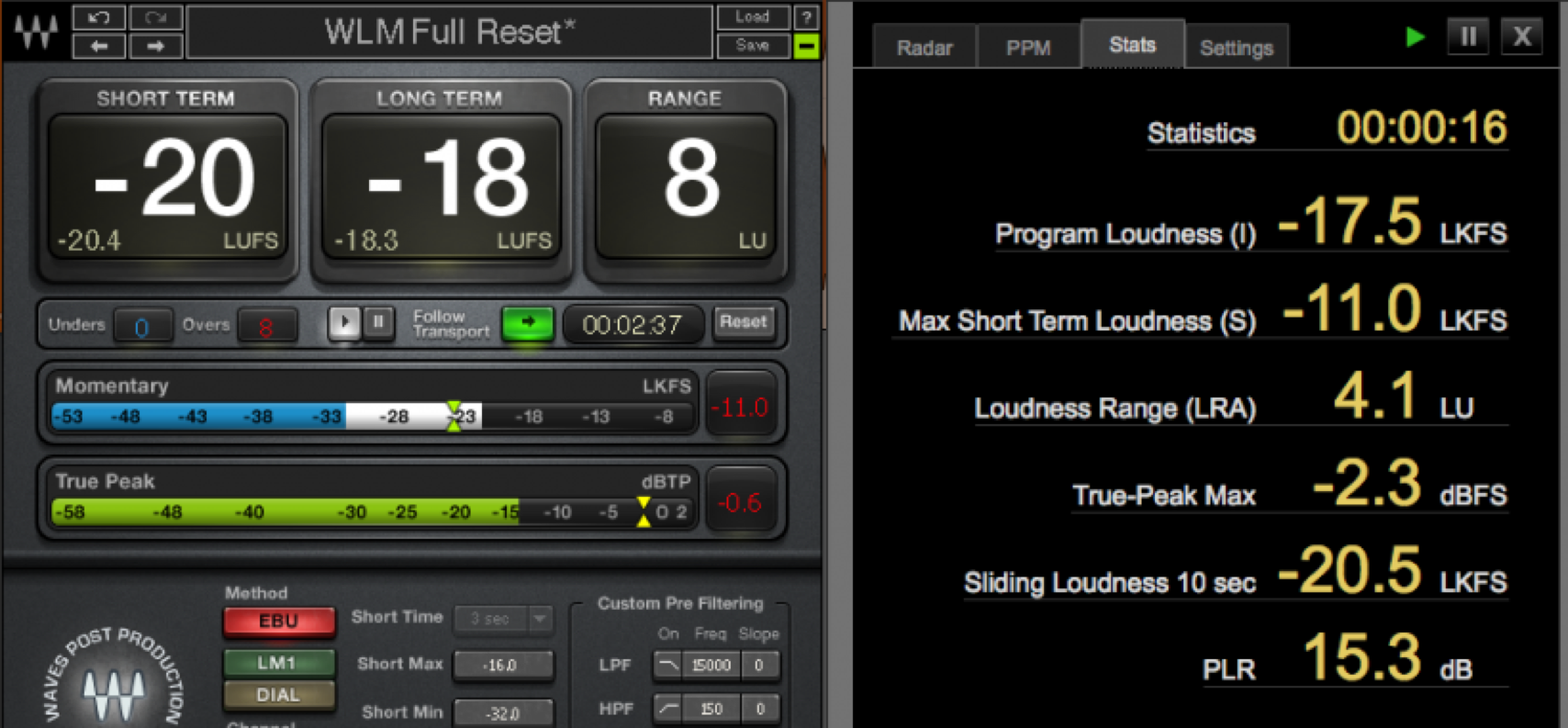Click the PLR 15.3 dB value
1568x728 pixels.
point(1362,657)
